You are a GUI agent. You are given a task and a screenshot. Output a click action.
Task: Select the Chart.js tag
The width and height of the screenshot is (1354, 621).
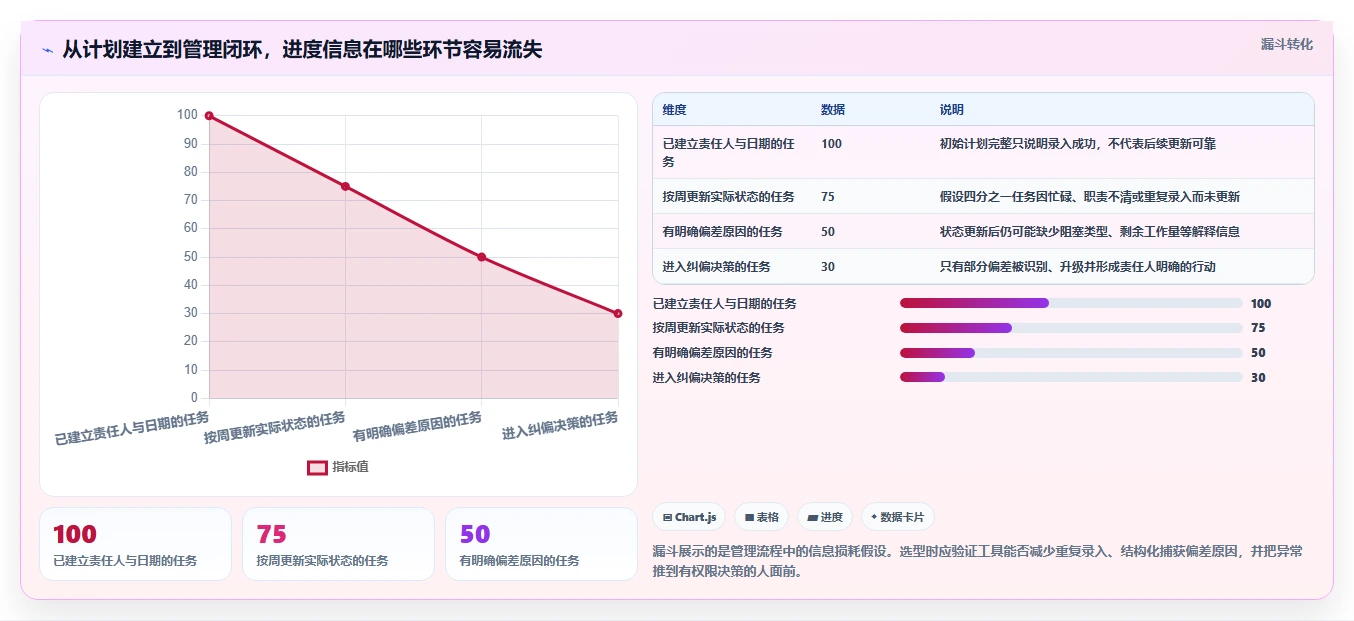click(689, 517)
